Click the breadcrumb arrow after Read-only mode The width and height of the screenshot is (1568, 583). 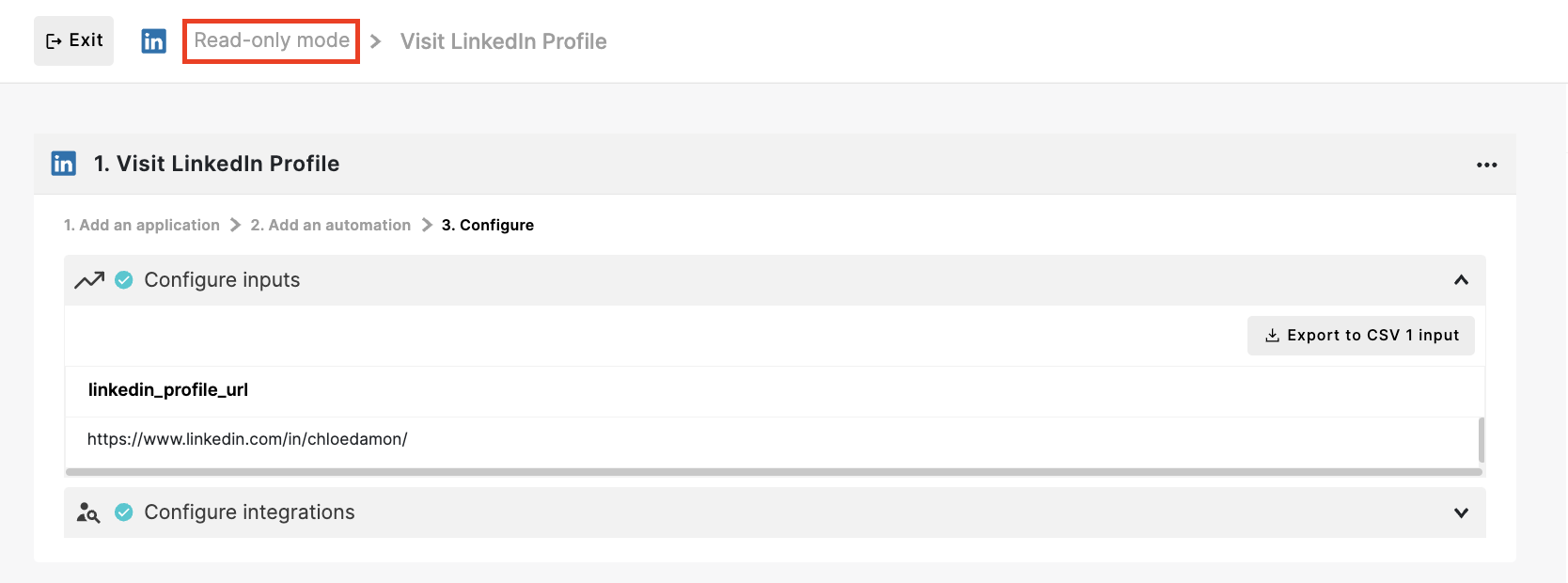click(x=376, y=41)
